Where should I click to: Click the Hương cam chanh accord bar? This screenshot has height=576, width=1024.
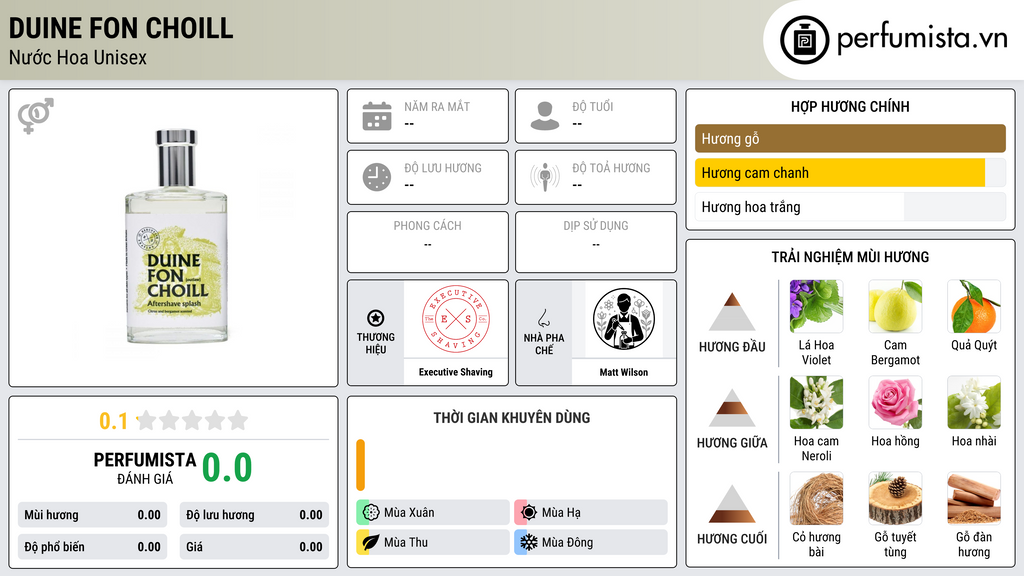pos(850,173)
